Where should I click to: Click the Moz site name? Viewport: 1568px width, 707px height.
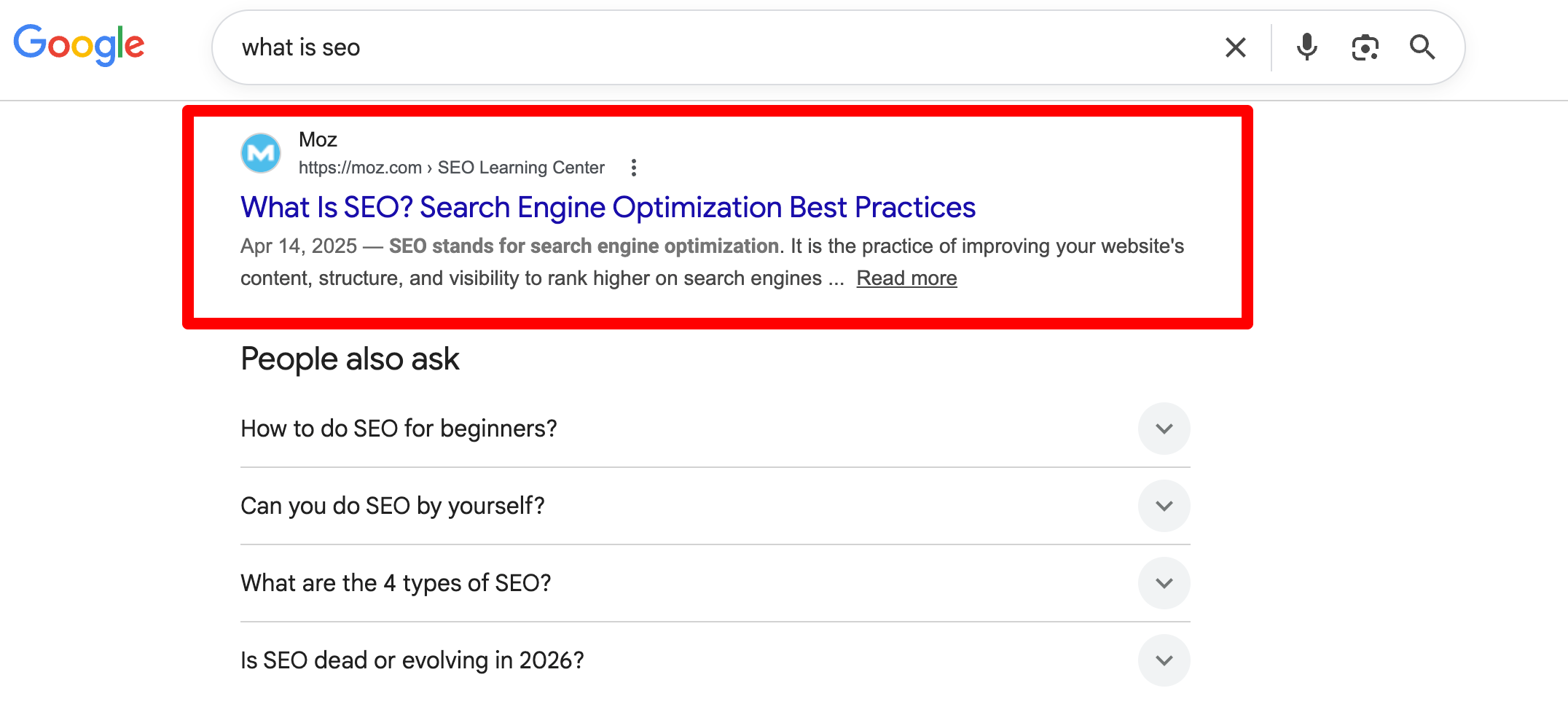(x=318, y=139)
